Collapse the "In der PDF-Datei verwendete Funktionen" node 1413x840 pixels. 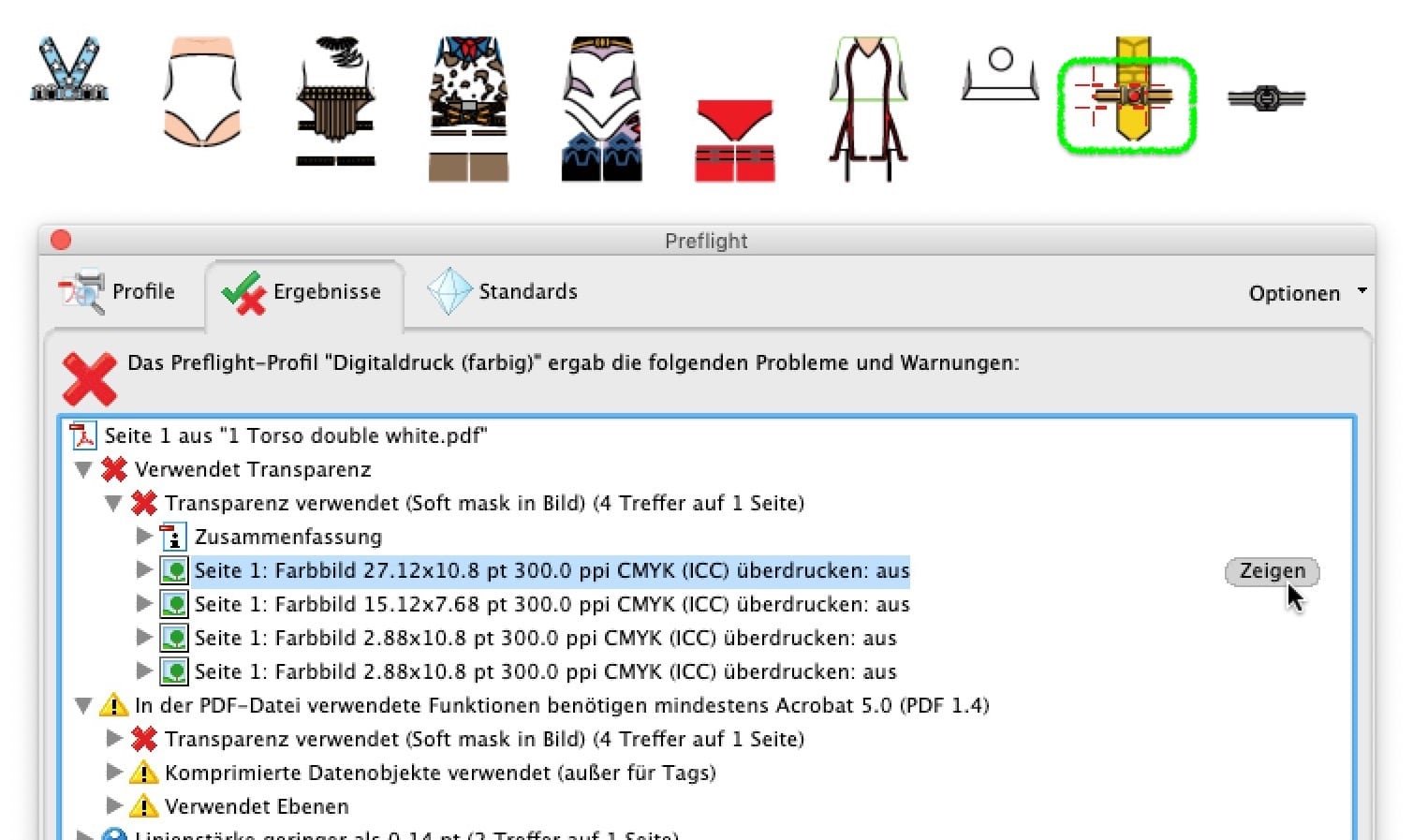(83, 705)
